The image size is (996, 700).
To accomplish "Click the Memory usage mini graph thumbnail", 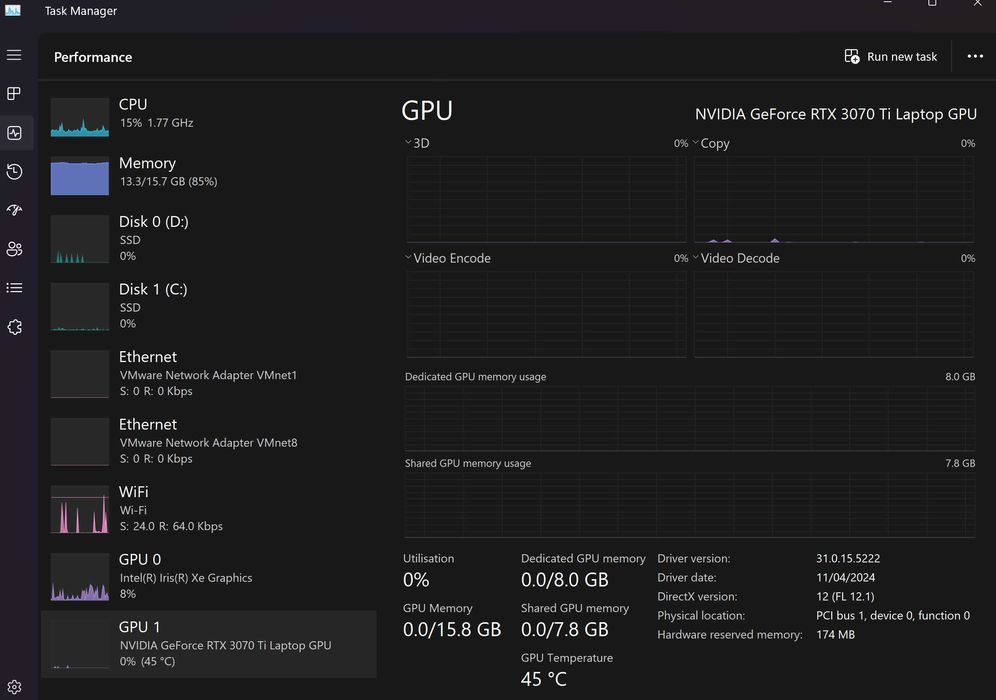I will (x=79, y=176).
